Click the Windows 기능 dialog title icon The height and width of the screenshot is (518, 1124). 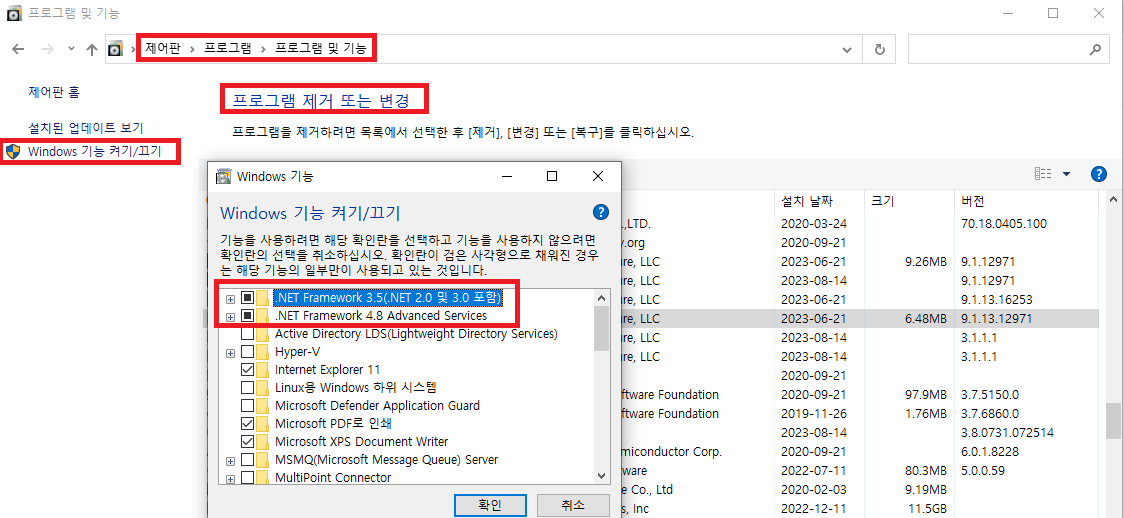coord(224,176)
